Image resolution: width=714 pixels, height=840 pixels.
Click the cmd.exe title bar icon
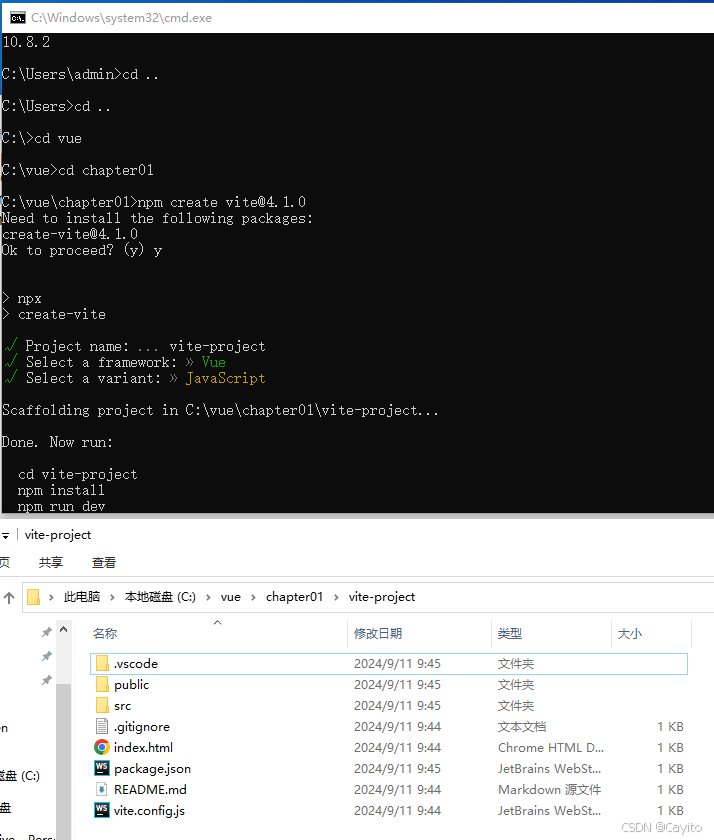click(x=18, y=18)
